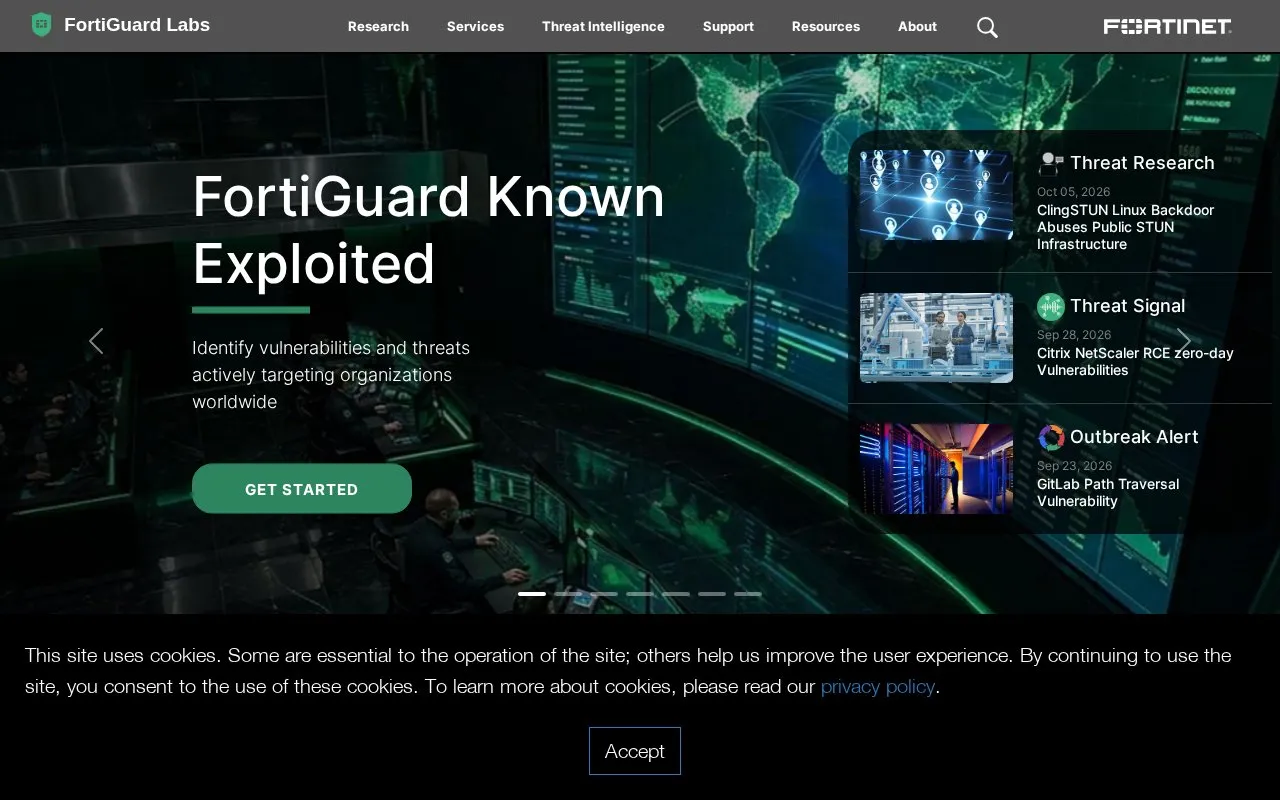Jump to the second carousel slide indicator
This screenshot has height=800, width=1280.
568,594
